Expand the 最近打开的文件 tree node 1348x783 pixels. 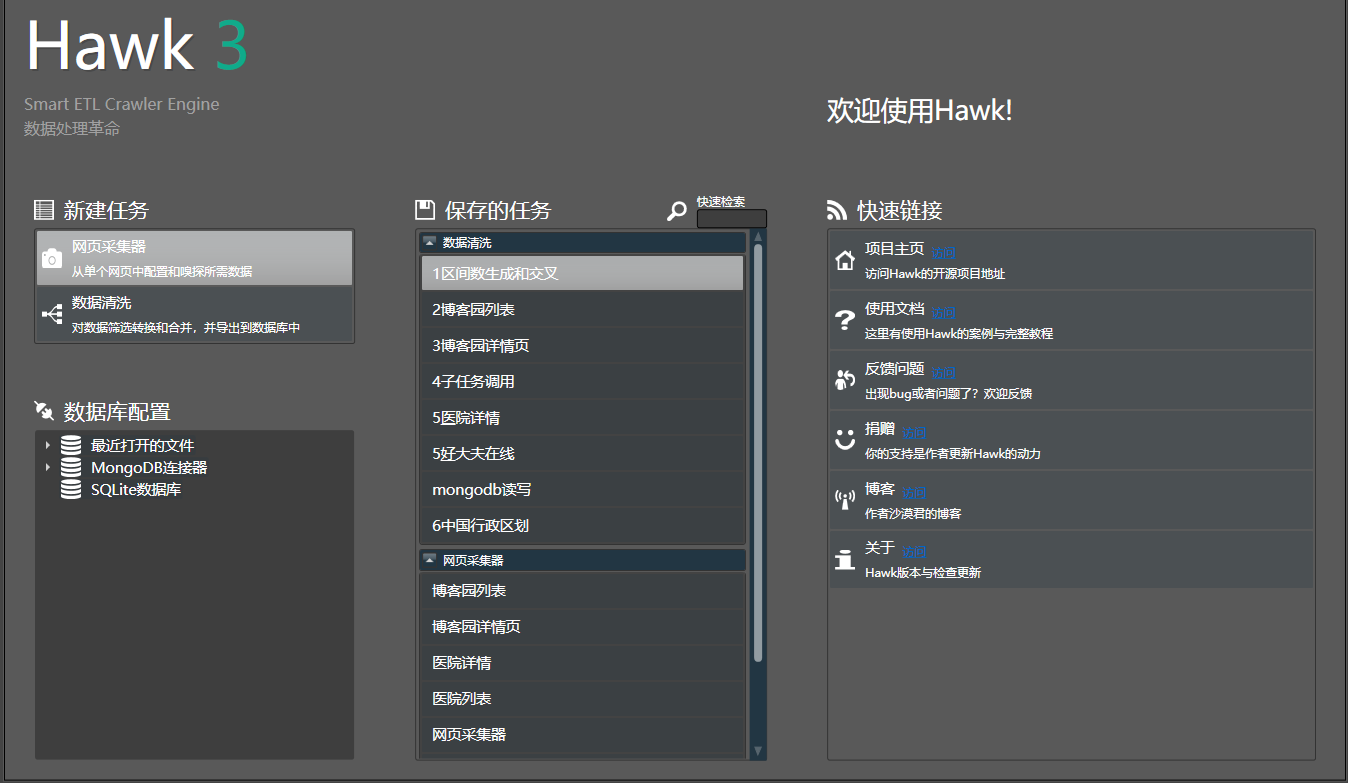pos(47,445)
